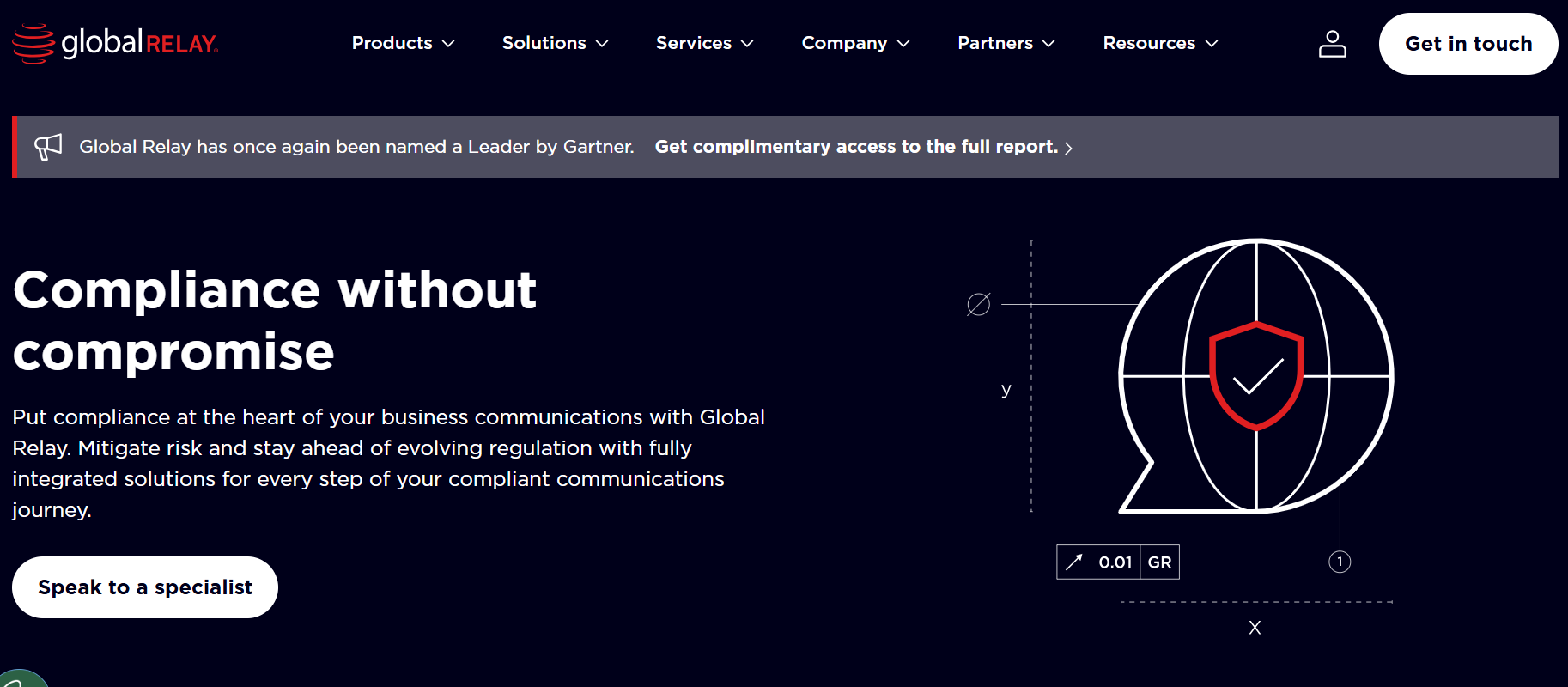Click the Gartner Leader announcement text
This screenshot has height=687, width=1568.
click(356, 147)
